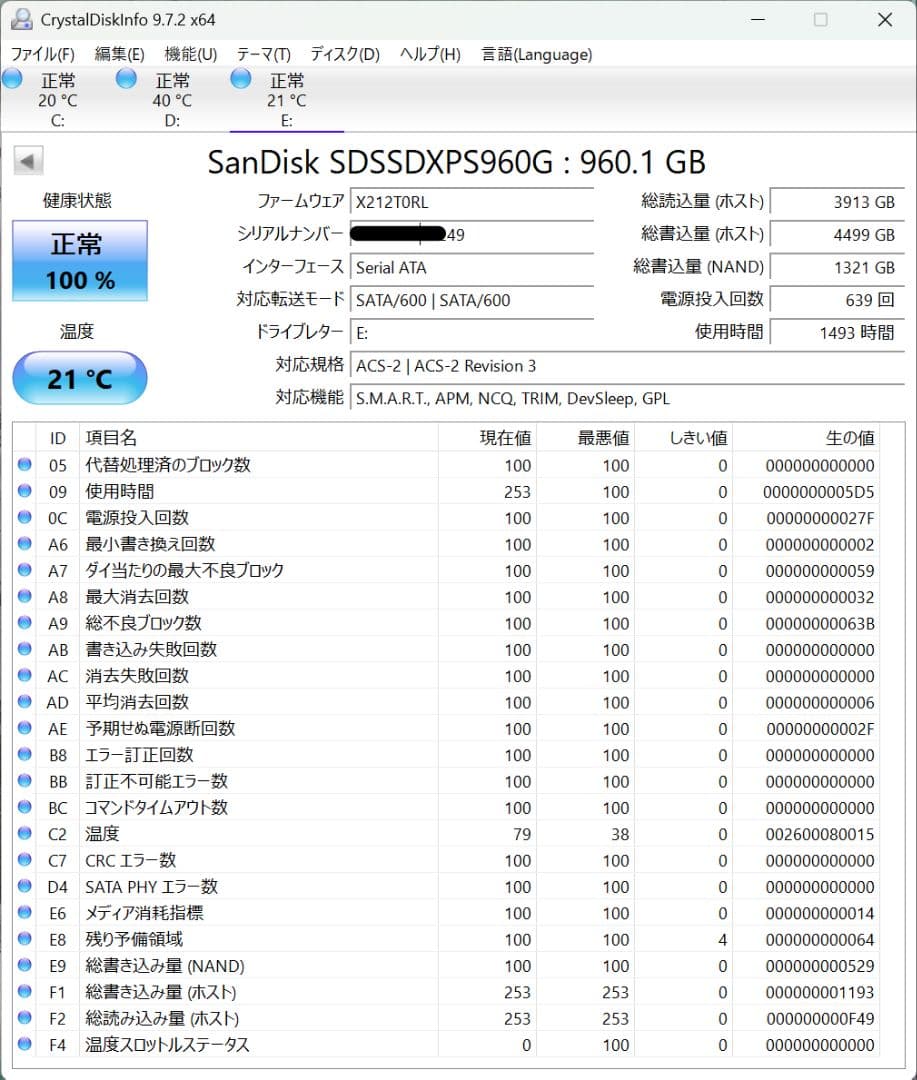917x1080 pixels.
Task: Open the テーマ menu
Action: [263, 55]
